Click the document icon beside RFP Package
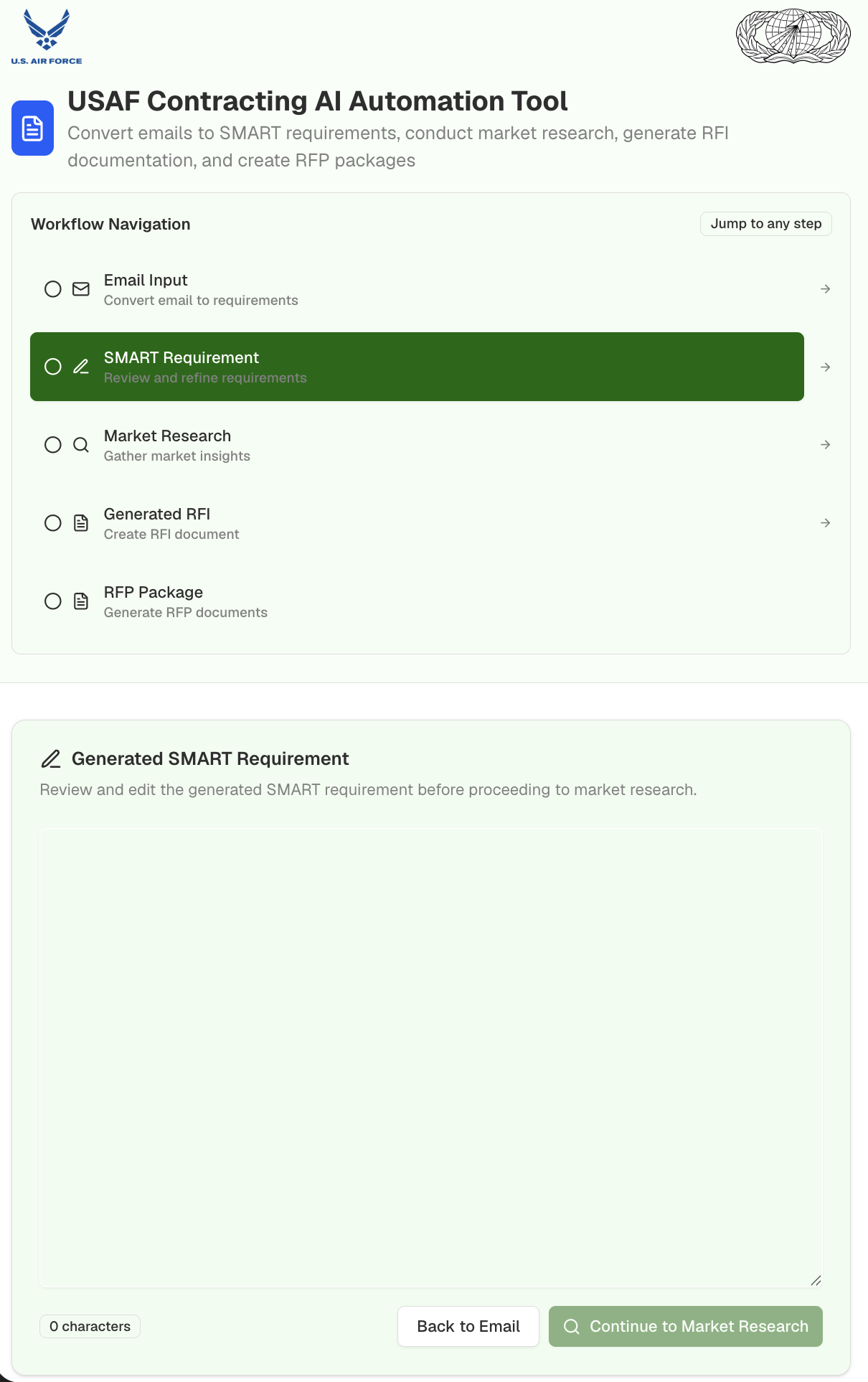The image size is (868, 1382). pyautogui.click(x=81, y=601)
